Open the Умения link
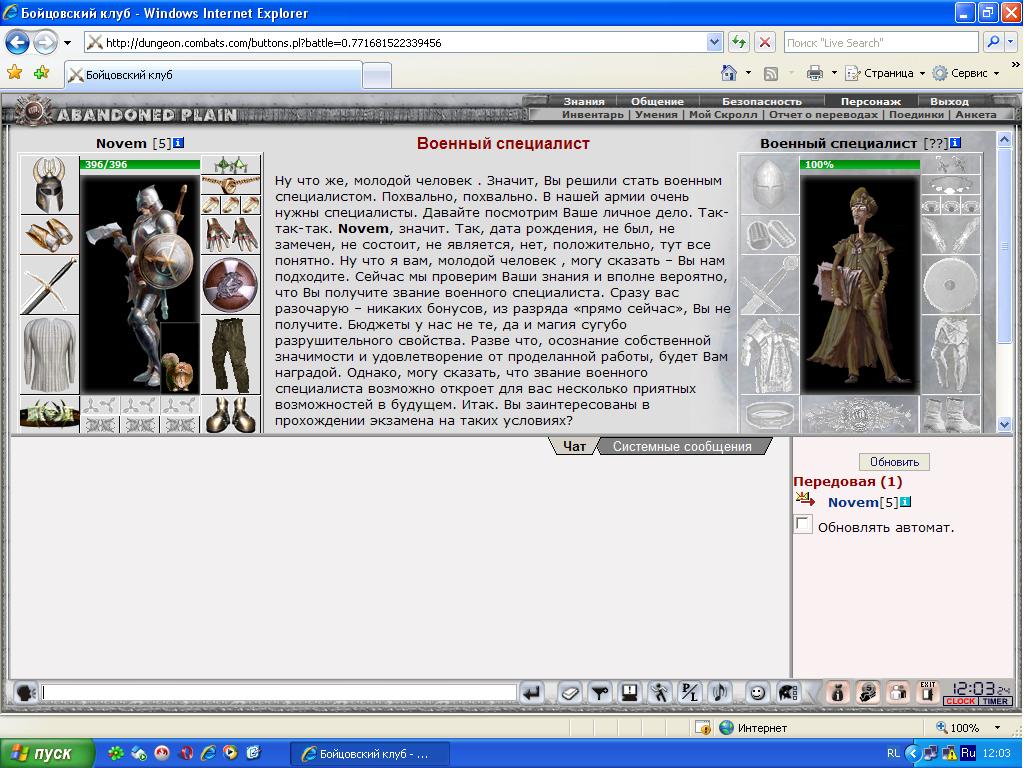Viewport: 1024px width, 768px height. pos(656,114)
